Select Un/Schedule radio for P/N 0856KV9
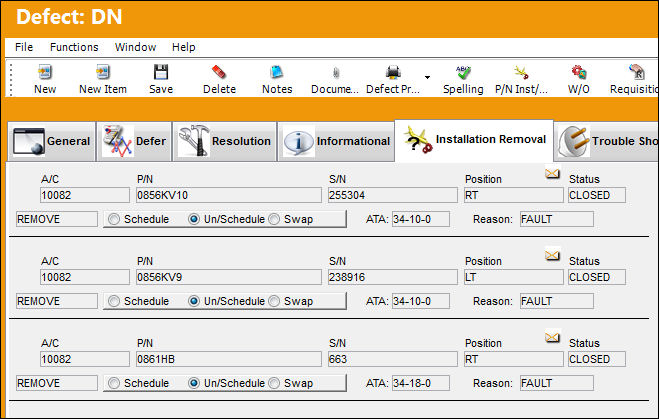 (x=194, y=301)
